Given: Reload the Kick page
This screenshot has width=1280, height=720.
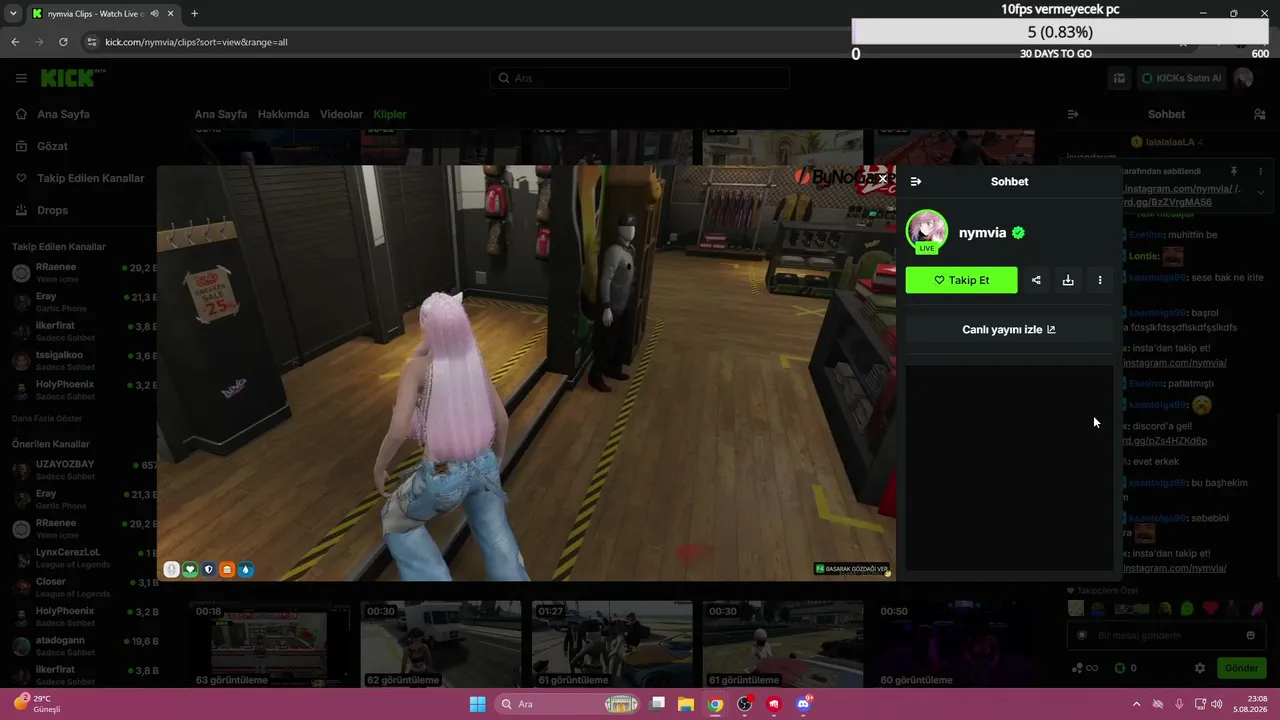Looking at the screenshot, I should [x=63, y=42].
